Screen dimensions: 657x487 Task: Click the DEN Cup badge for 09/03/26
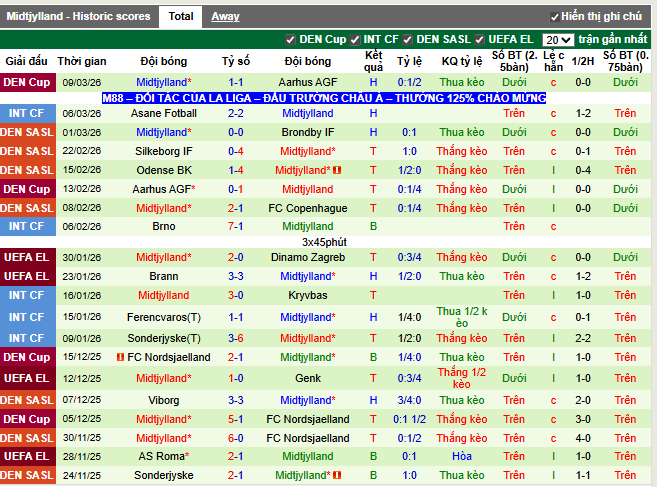coord(28,82)
